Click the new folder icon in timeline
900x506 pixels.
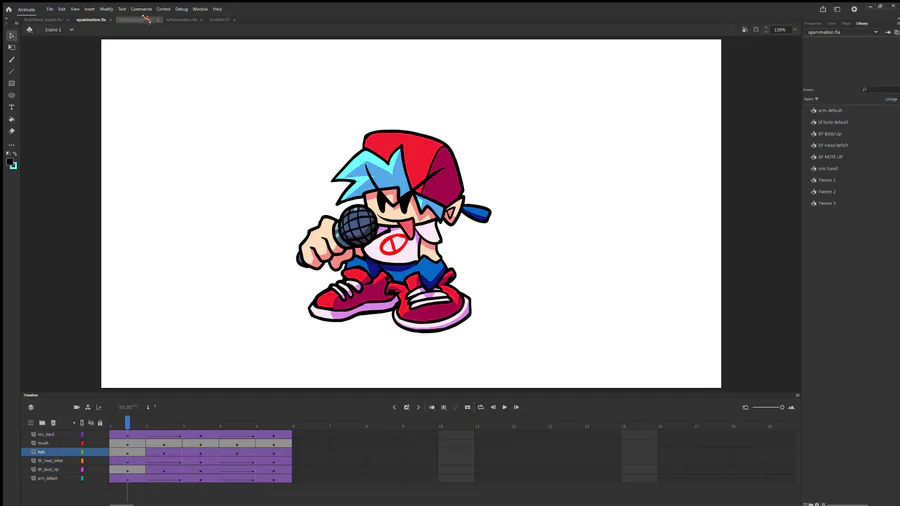42,423
